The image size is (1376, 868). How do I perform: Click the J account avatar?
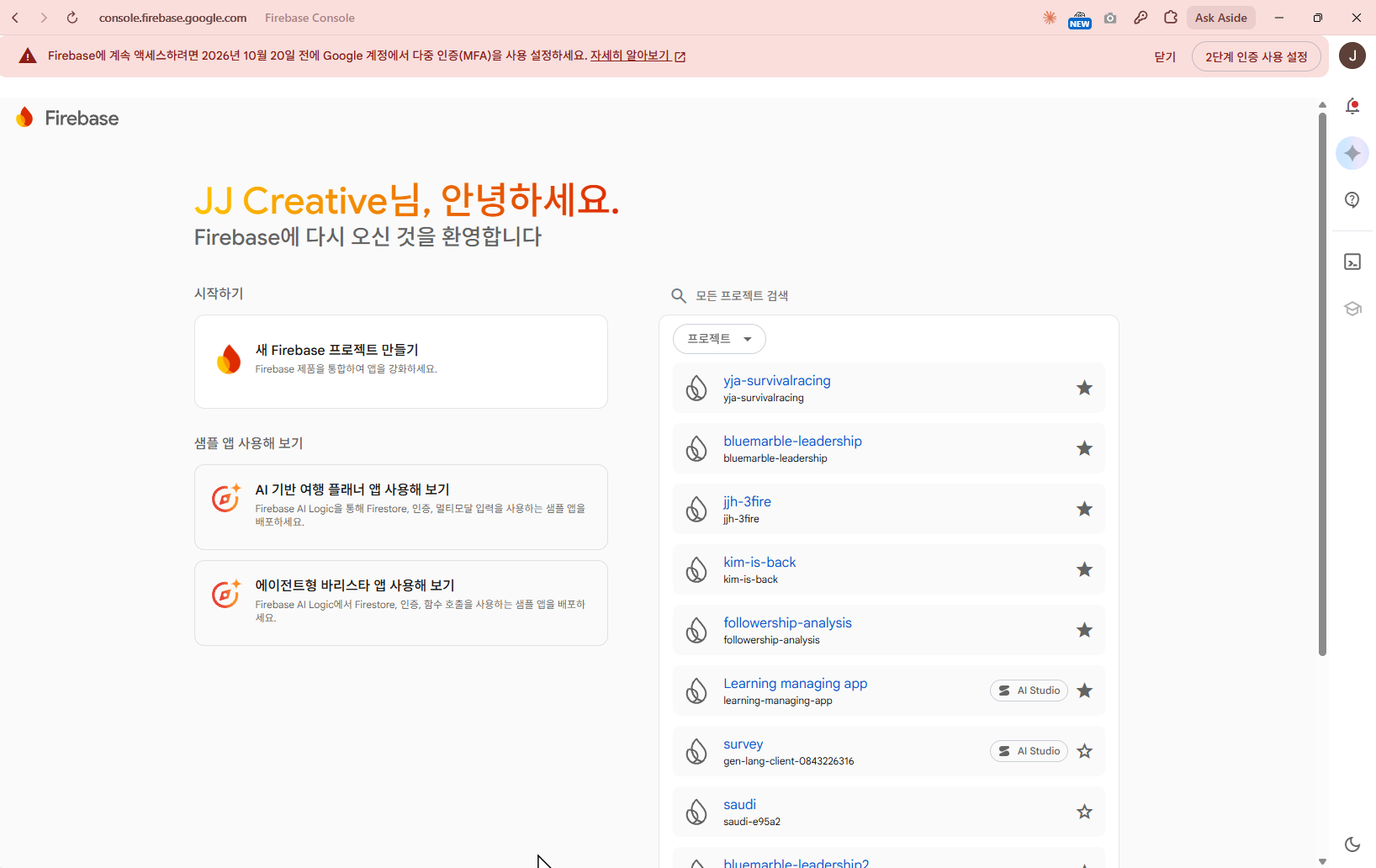1352,56
